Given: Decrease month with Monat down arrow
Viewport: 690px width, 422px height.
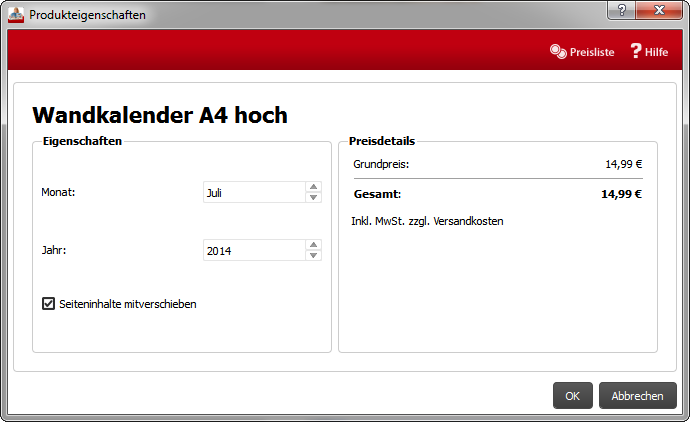Looking at the screenshot, I should 313,197.
